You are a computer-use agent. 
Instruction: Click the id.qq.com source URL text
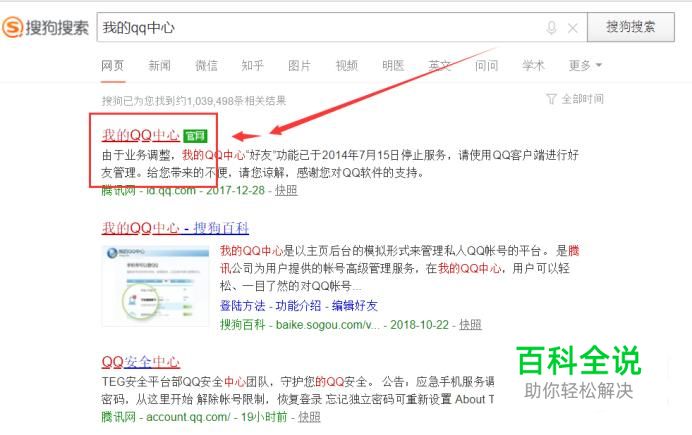pos(171,191)
